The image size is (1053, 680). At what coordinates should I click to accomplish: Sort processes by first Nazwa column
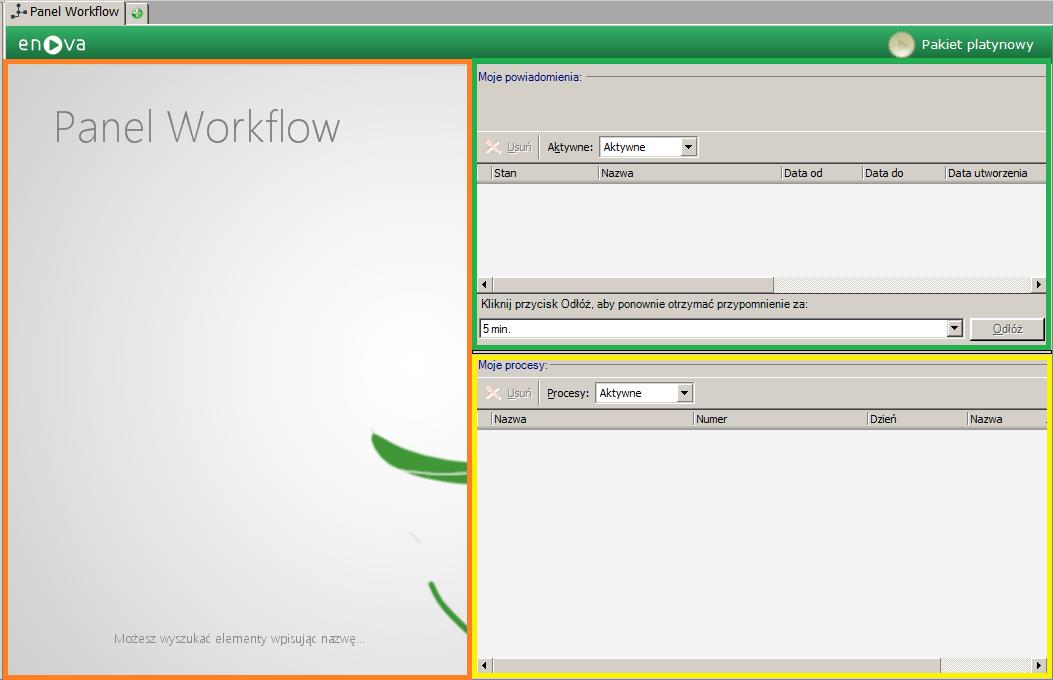592,420
